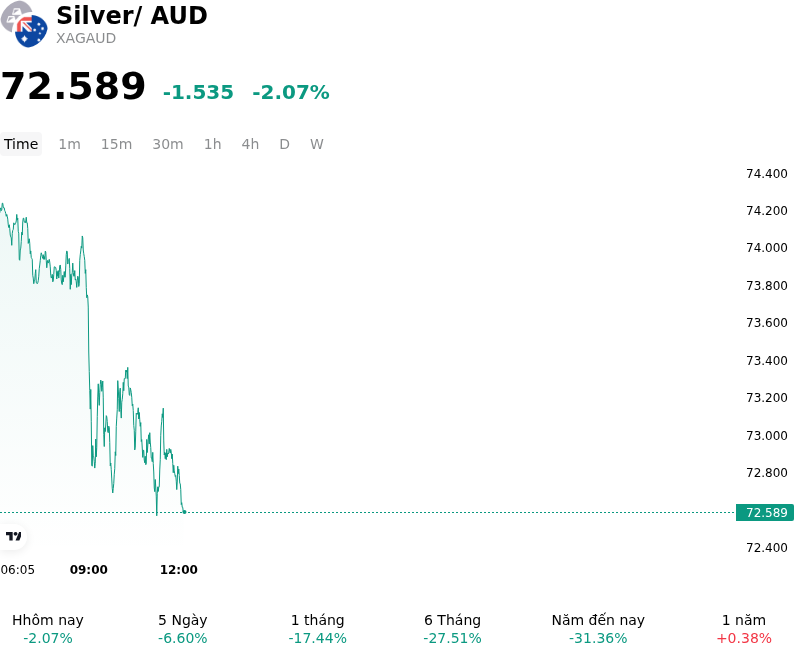This screenshot has height=658, width=800.
Task: Switch to the weekly W interval
Action: tap(316, 144)
